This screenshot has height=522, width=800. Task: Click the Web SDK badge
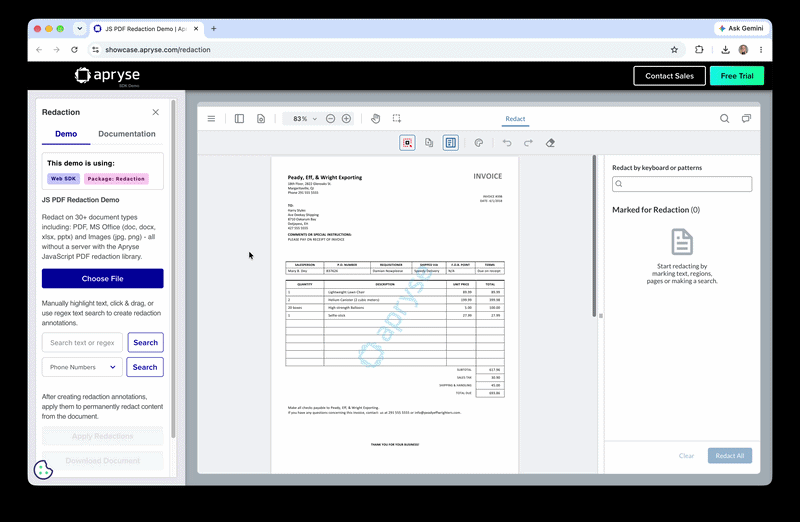click(63, 179)
